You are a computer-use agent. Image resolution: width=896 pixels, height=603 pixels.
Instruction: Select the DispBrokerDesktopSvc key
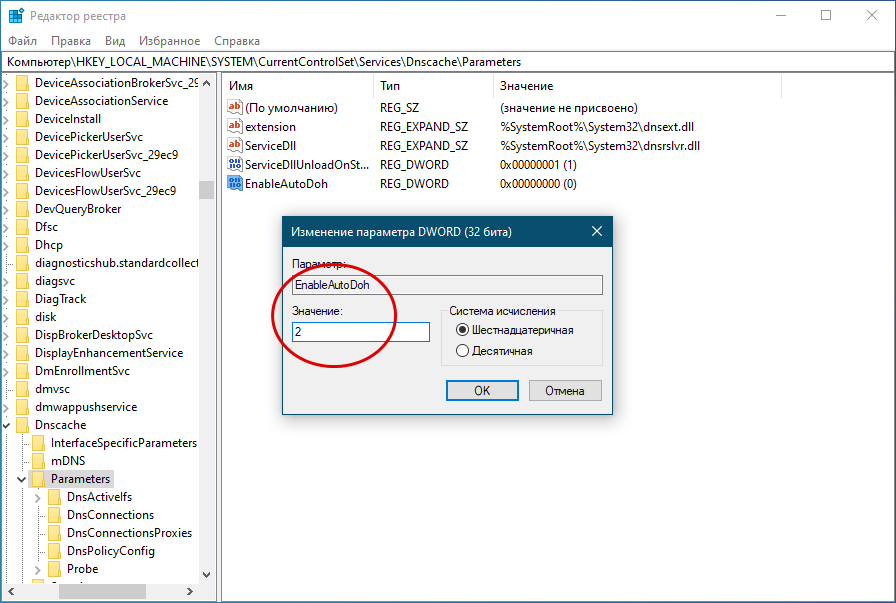click(x=94, y=335)
